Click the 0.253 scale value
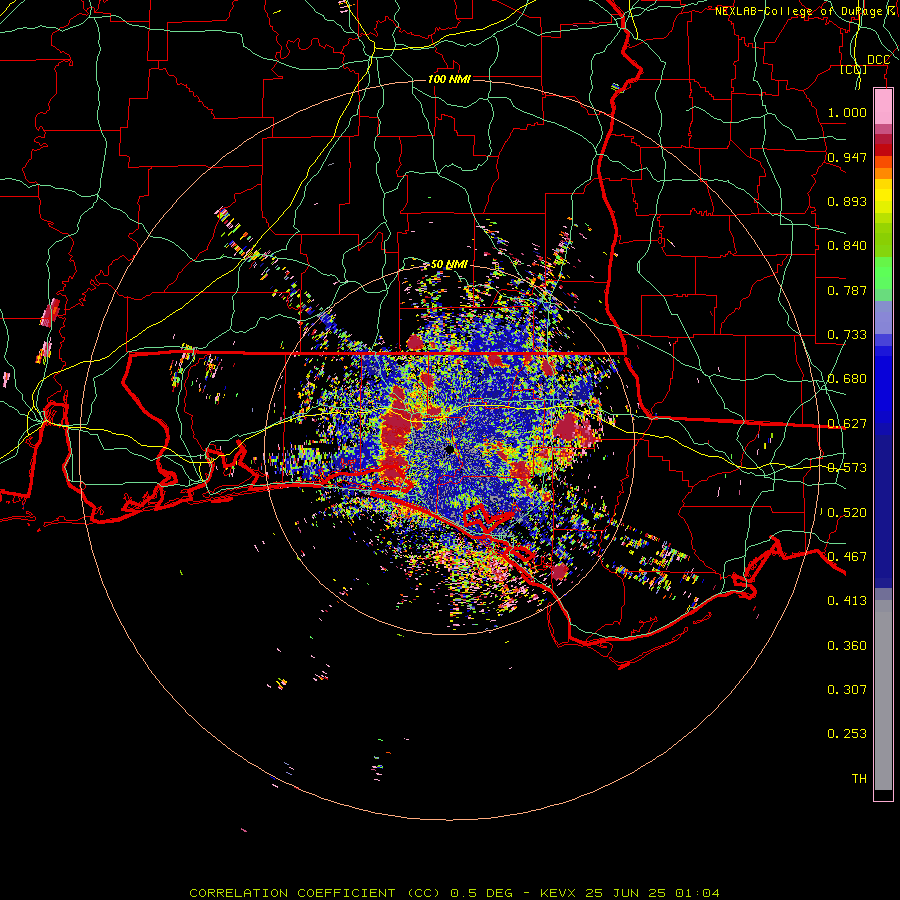Viewport: 900px width, 900px height. 847,734
